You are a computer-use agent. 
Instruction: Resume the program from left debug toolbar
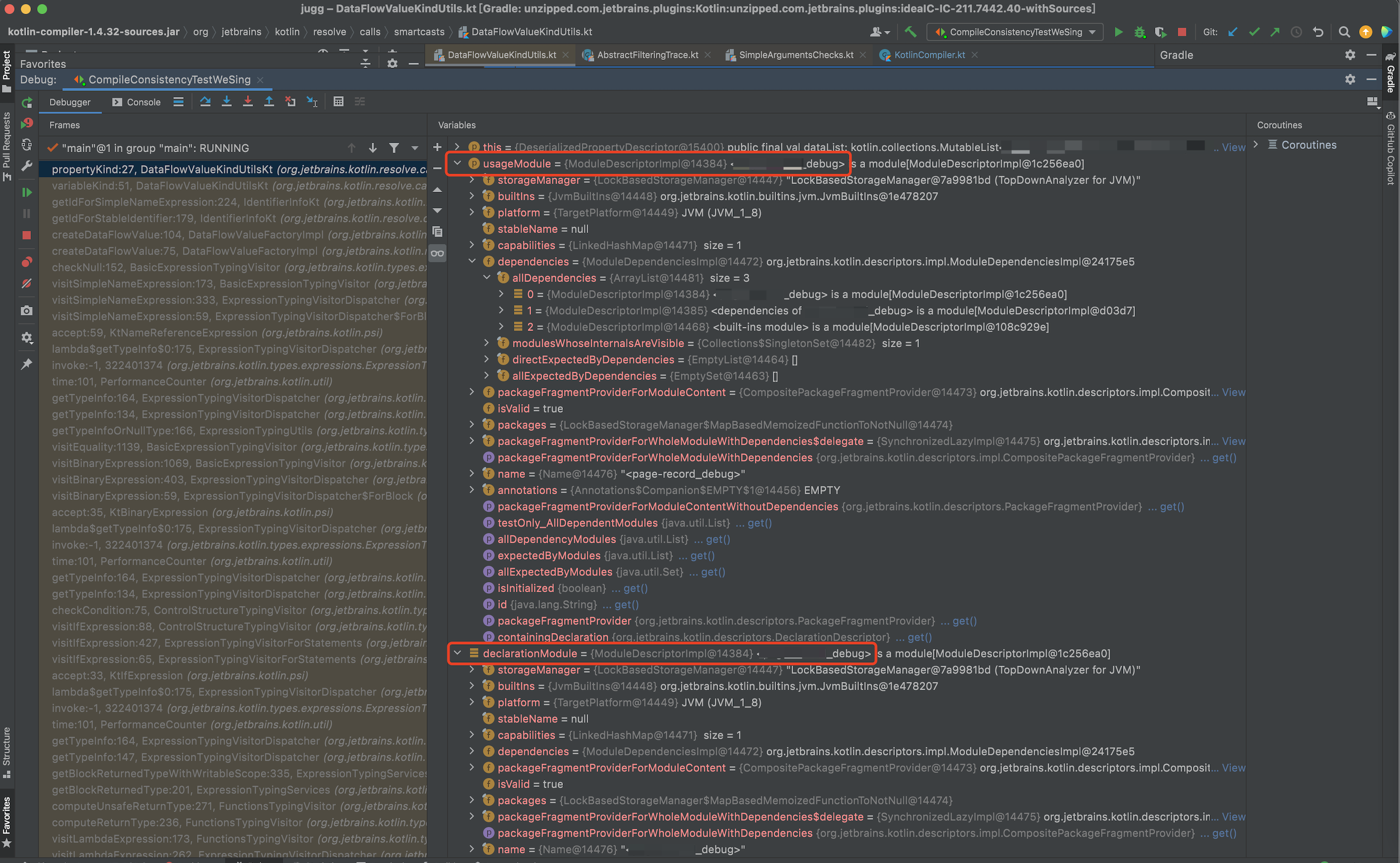(x=27, y=192)
